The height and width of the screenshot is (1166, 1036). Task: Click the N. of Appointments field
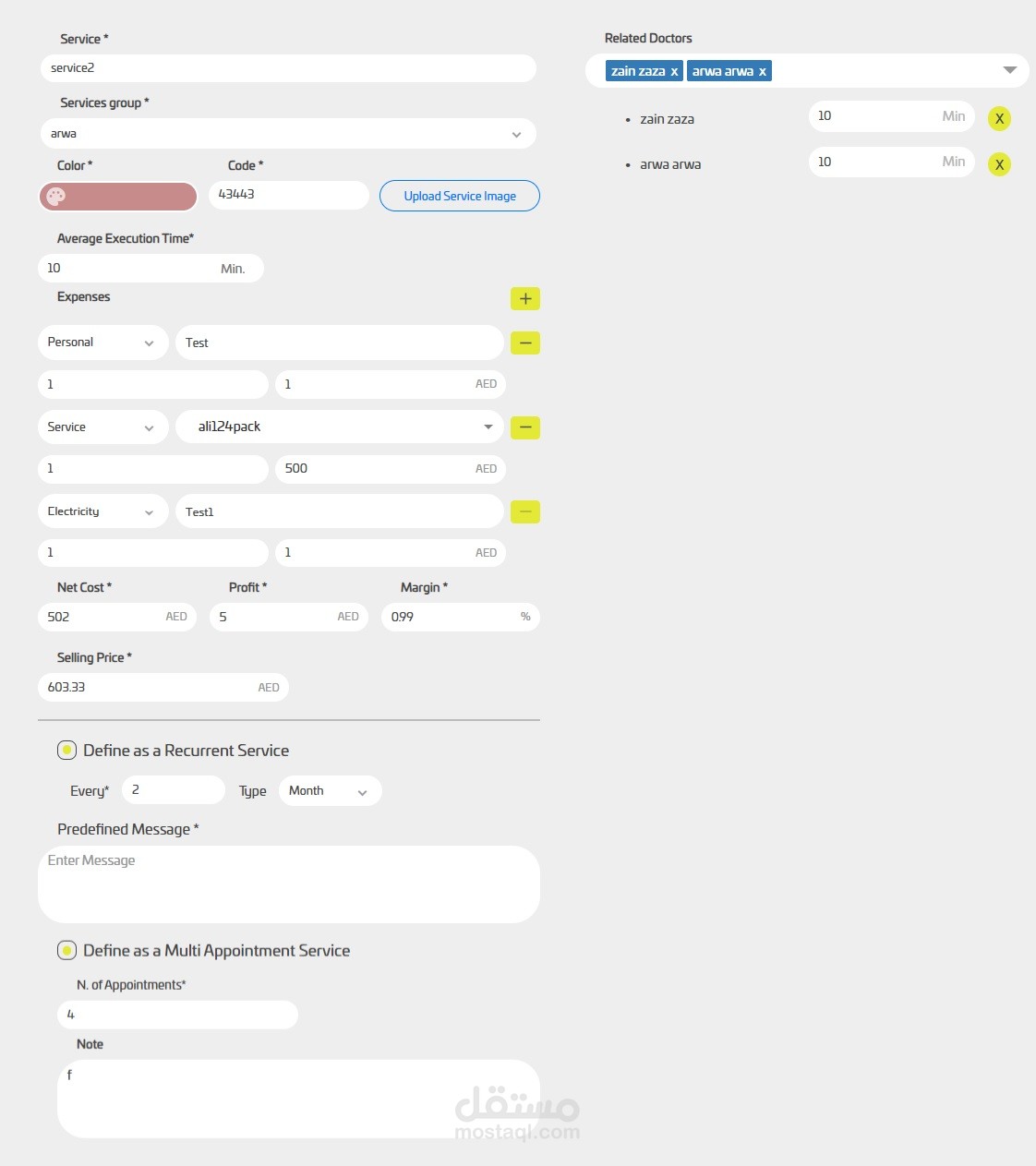pos(176,1014)
